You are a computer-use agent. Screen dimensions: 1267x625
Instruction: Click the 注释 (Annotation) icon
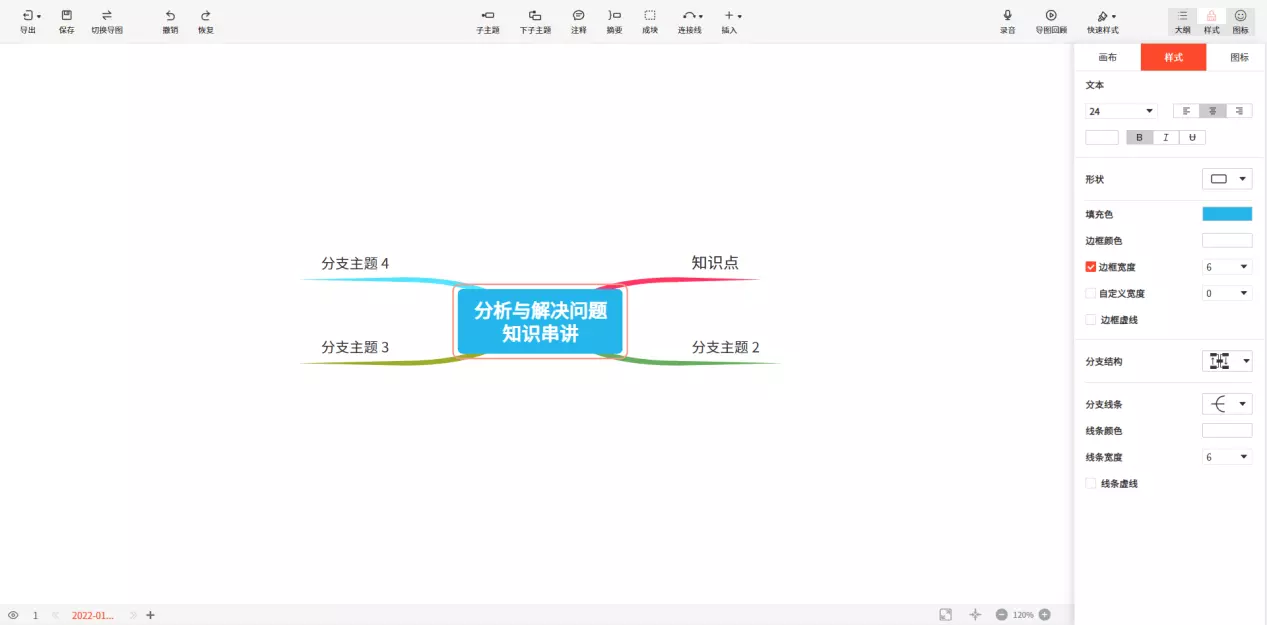tap(578, 16)
